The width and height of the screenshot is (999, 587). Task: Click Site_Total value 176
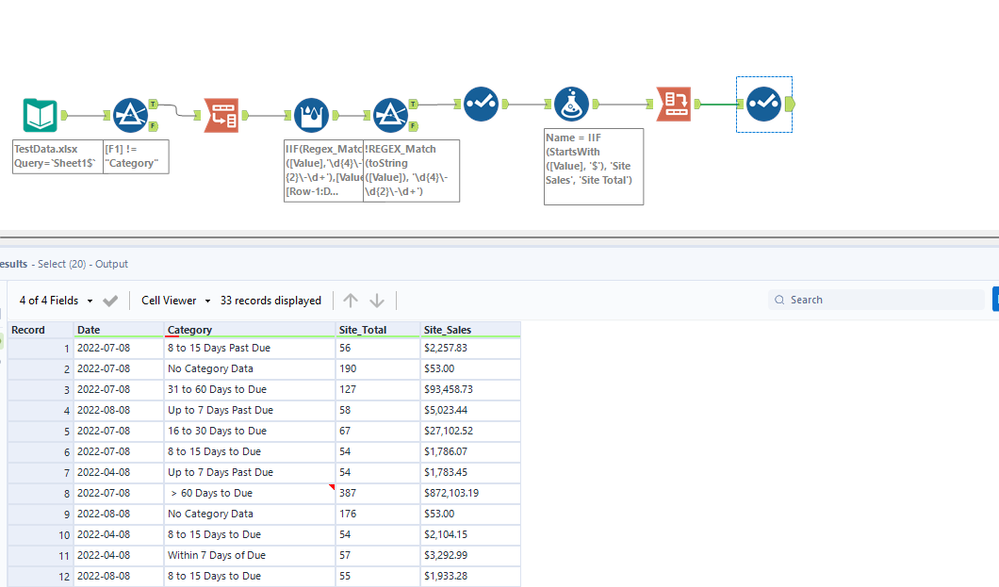tap(378, 514)
